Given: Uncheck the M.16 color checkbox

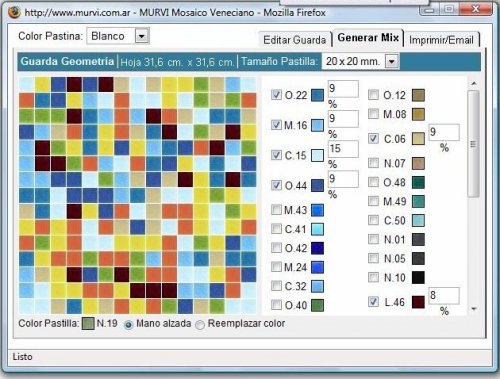Looking at the screenshot, I should (x=276, y=125).
